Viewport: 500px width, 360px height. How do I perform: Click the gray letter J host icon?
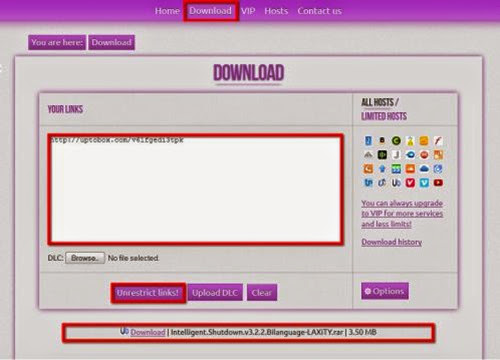pos(396,155)
